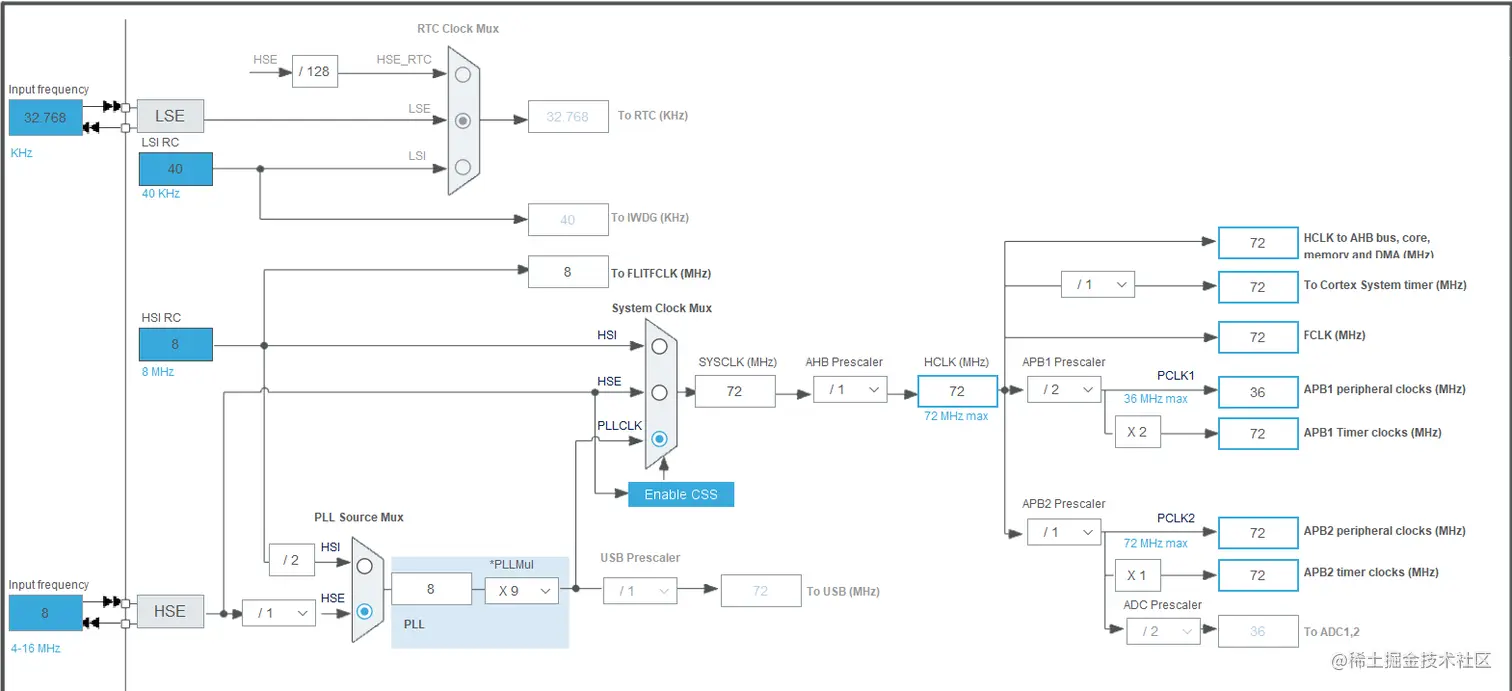Select LSI source in RTC Clock Mux
1512x691 pixels.
[461, 166]
